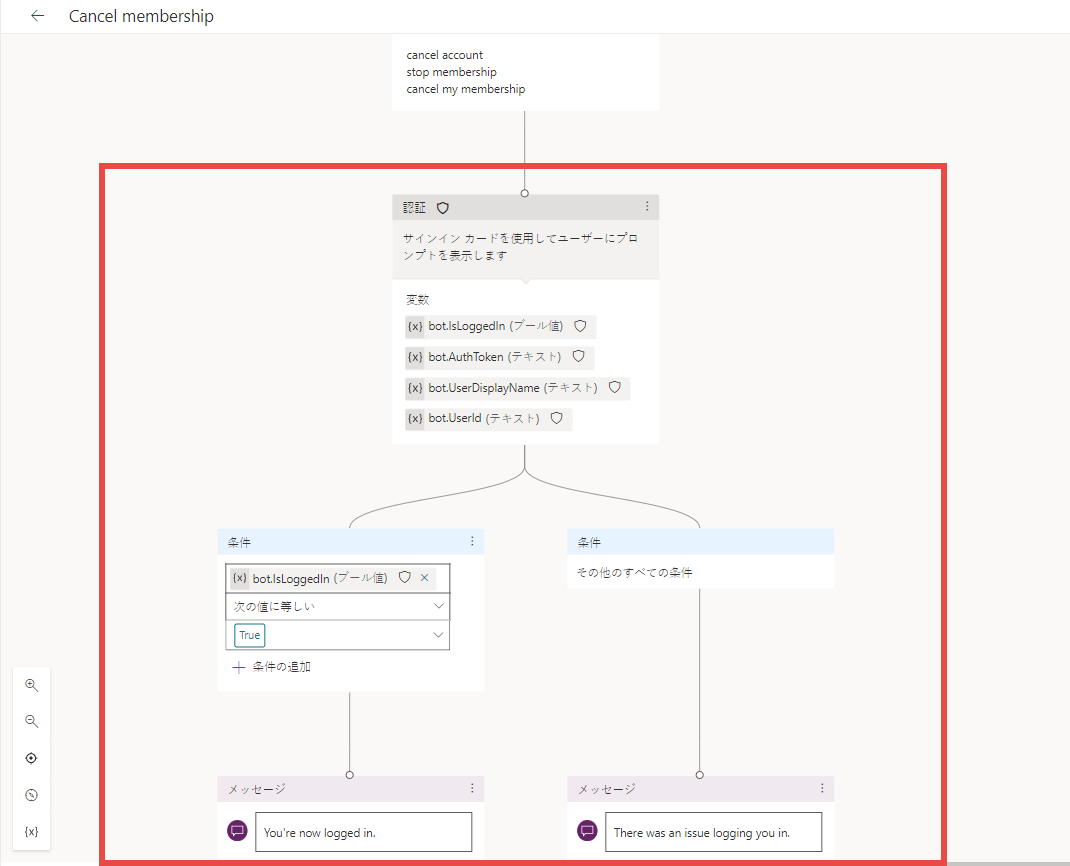Click chat bubble icon beside 'You're now logged in'
The height and width of the screenshot is (866, 1070).
[x=237, y=831]
